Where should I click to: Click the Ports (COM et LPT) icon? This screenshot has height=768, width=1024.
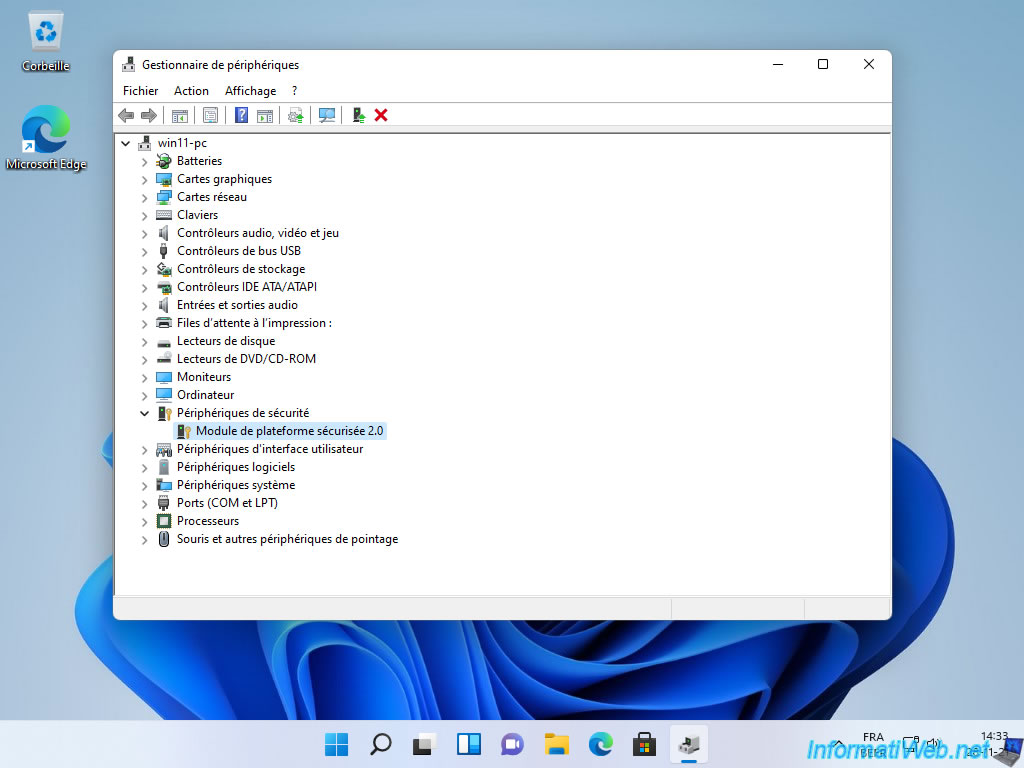coord(164,503)
